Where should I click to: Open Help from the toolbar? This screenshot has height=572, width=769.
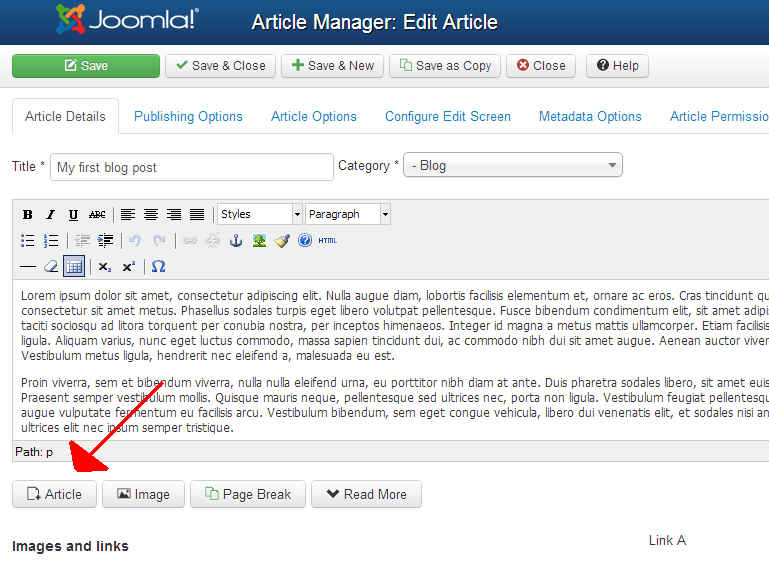(x=617, y=66)
